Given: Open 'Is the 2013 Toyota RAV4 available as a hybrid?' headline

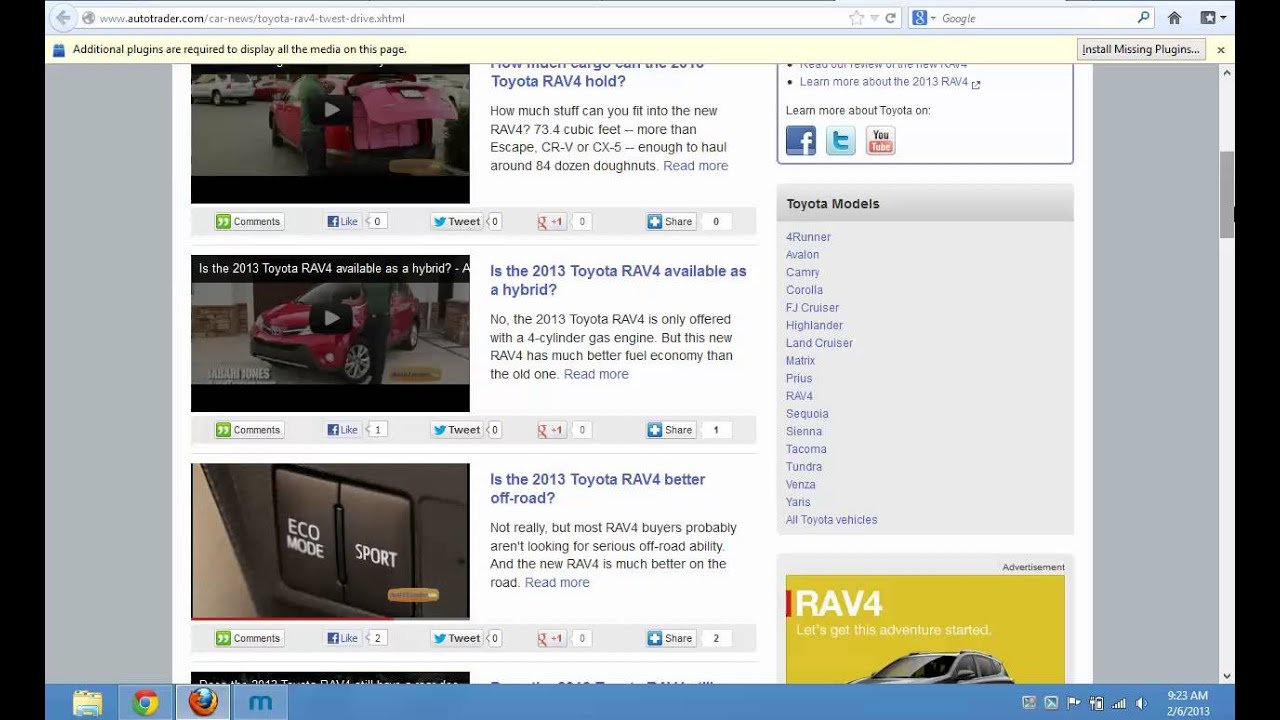Looking at the screenshot, I should coord(618,280).
